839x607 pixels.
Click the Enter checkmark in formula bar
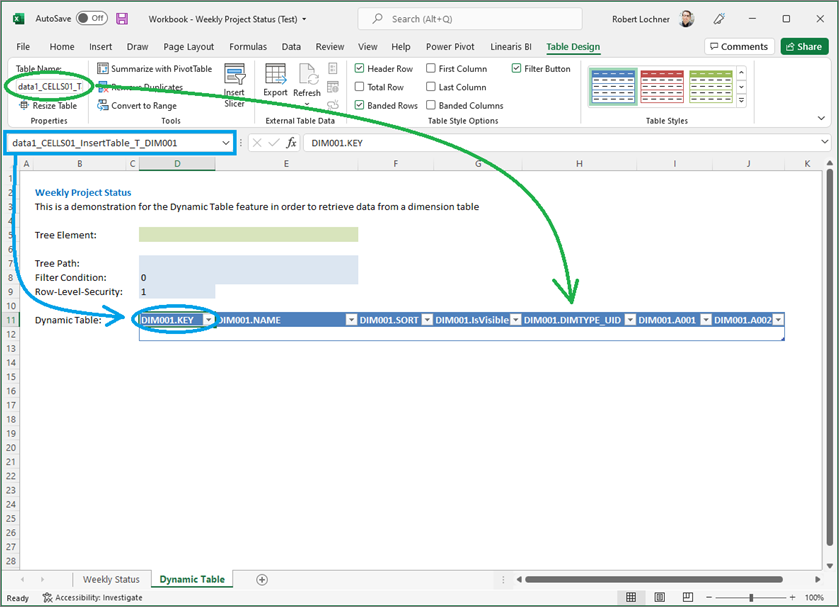click(x=274, y=143)
